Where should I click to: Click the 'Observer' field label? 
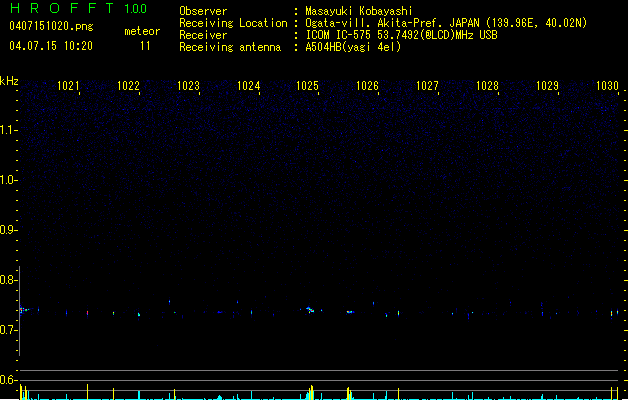(203, 11)
